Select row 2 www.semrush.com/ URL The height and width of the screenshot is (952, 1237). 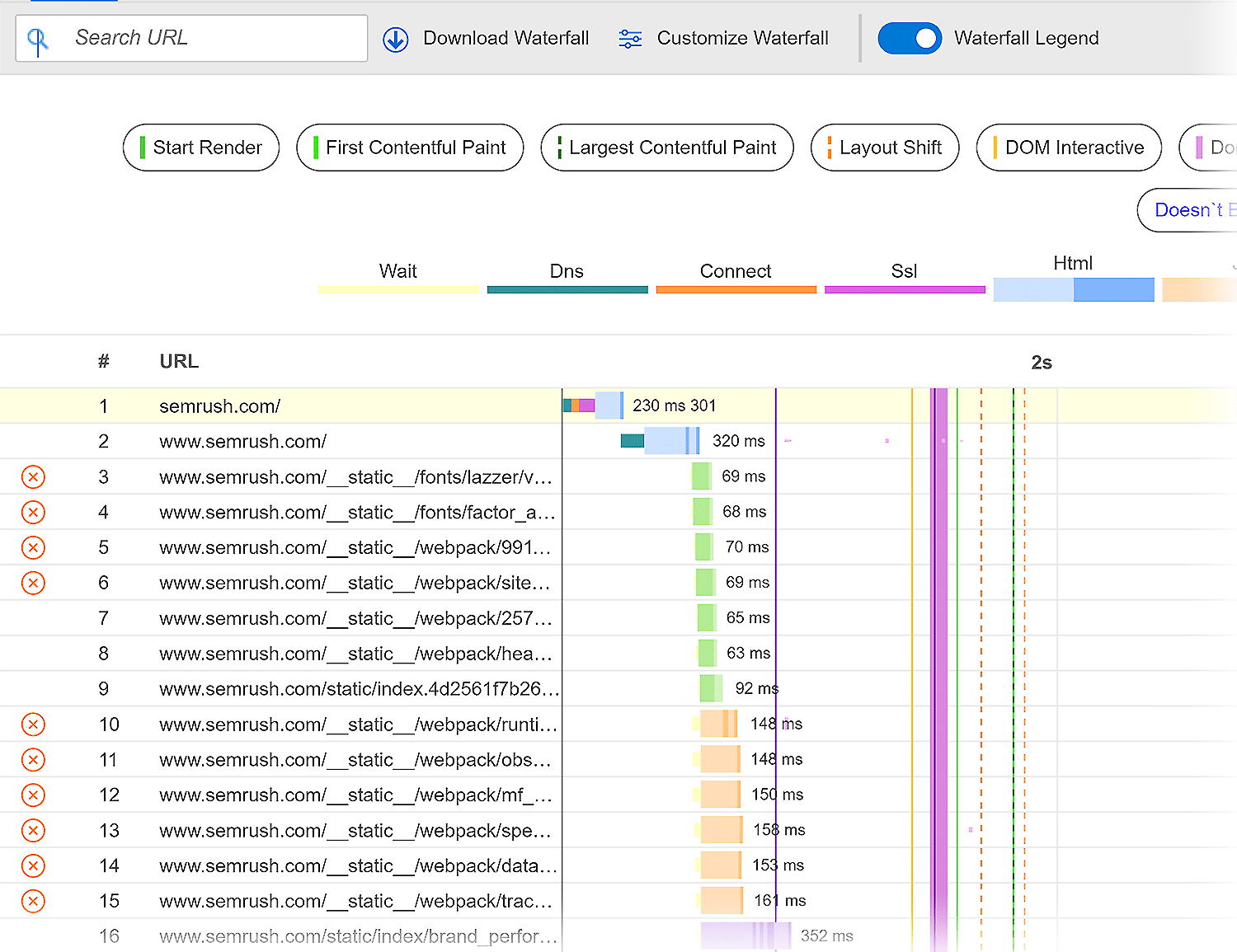click(x=243, y=442)
